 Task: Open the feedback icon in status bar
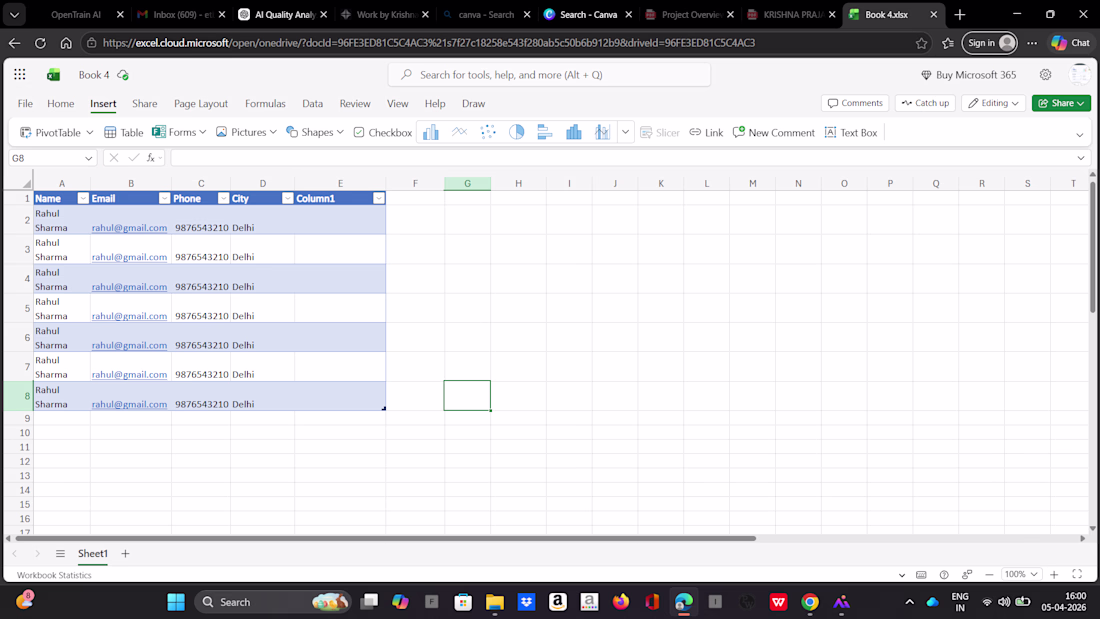(967, 574)
